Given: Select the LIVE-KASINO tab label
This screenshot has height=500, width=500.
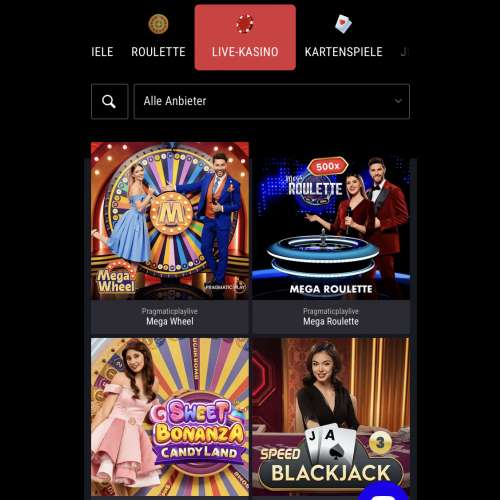Looking at the screenshot, I should coord(245,52).
